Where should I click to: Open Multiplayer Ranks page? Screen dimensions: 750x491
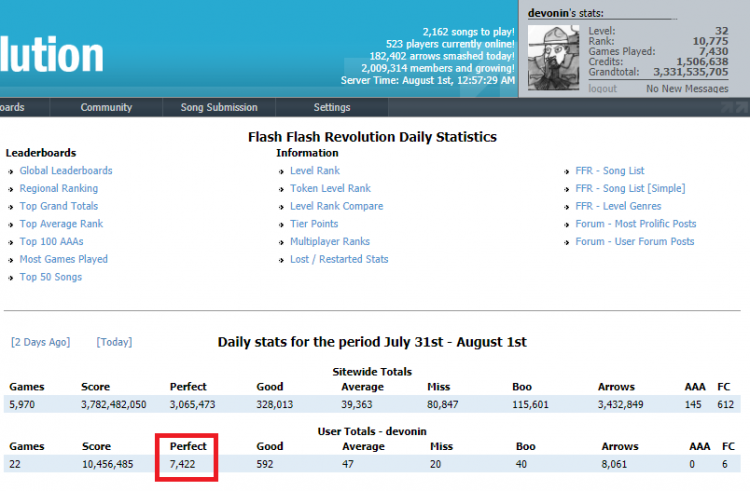click(330, 242)
